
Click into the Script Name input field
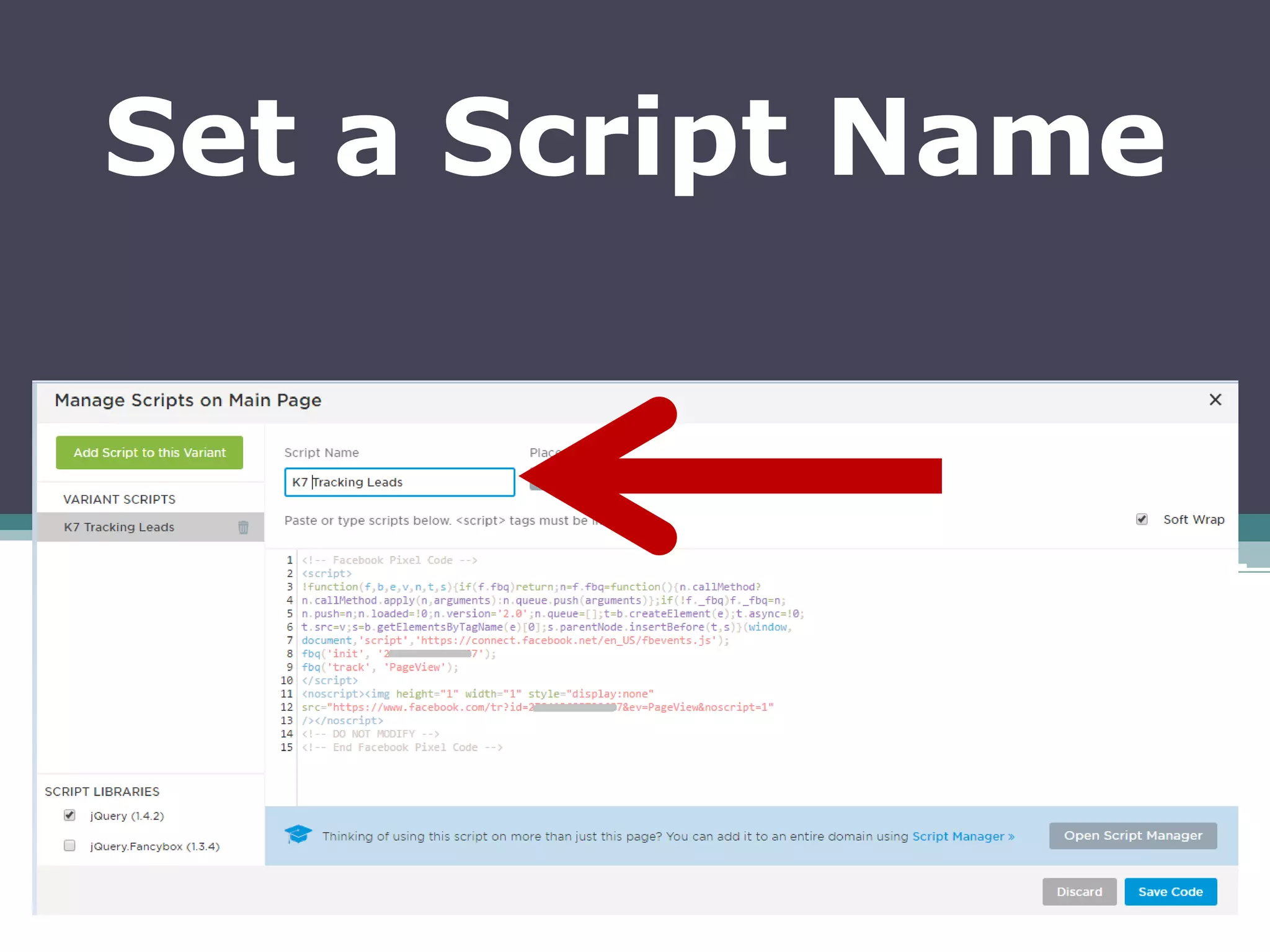399,482
